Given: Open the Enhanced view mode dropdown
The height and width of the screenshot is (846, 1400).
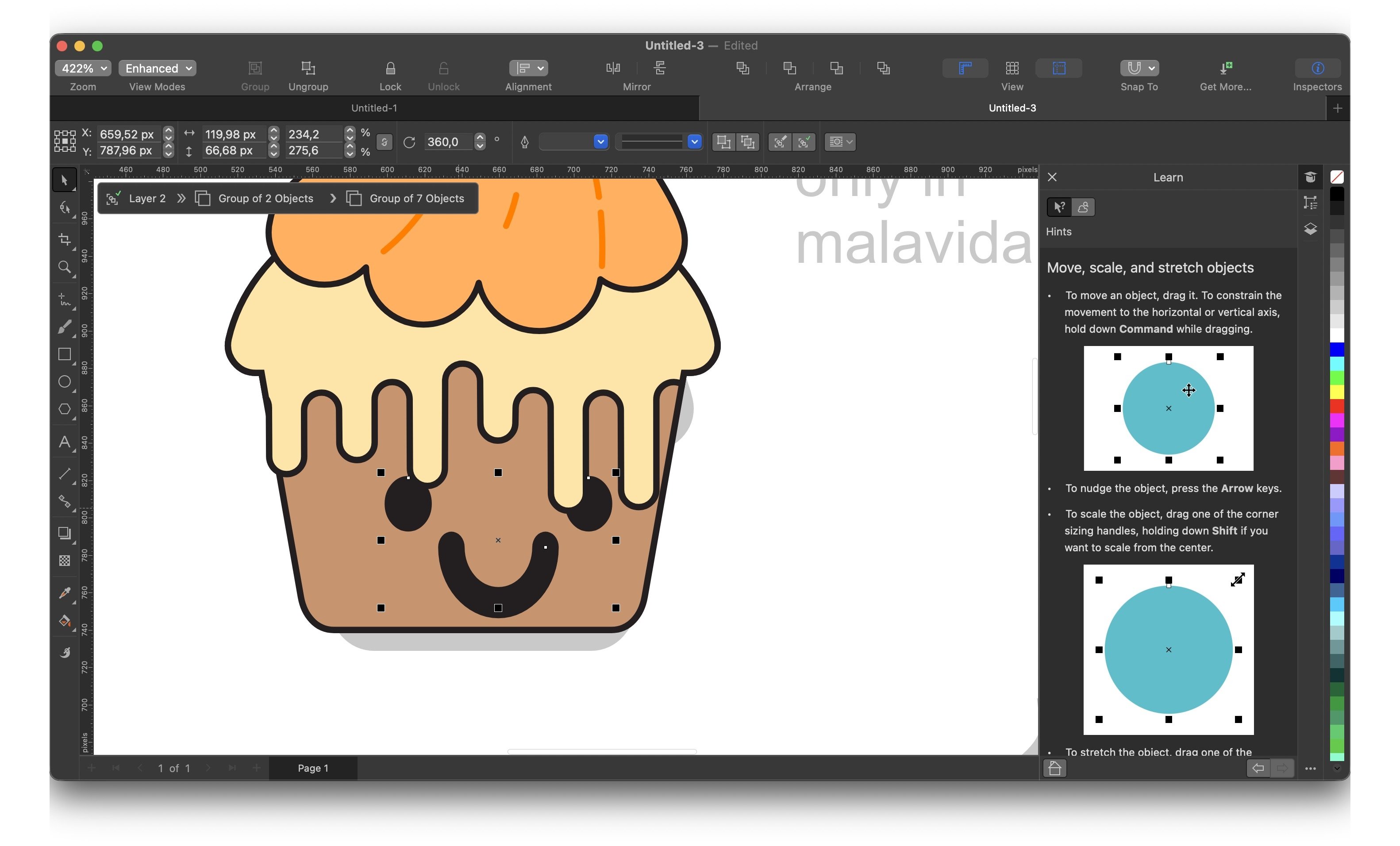Looking at the screenshot, I should tap(158, 69).
